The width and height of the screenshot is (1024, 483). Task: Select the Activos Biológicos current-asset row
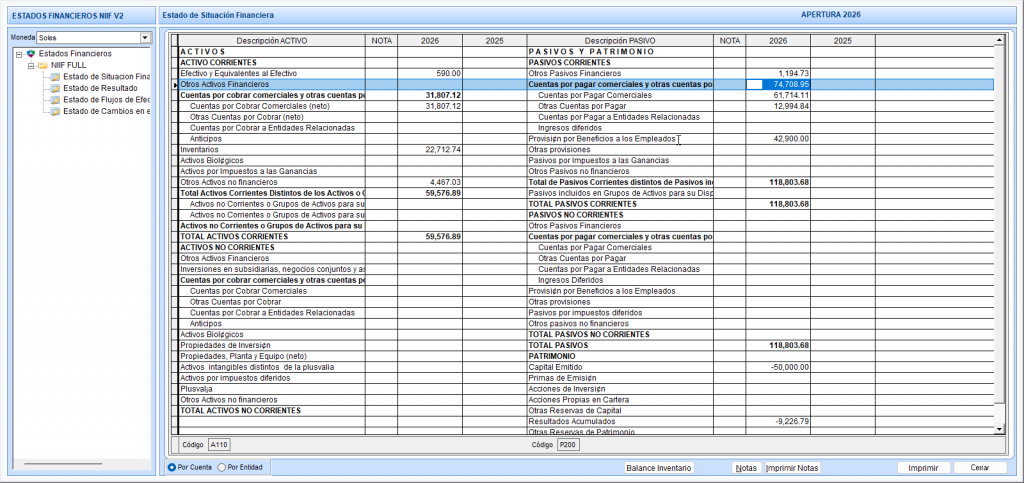pyautogui.click(x=272, y=161)
